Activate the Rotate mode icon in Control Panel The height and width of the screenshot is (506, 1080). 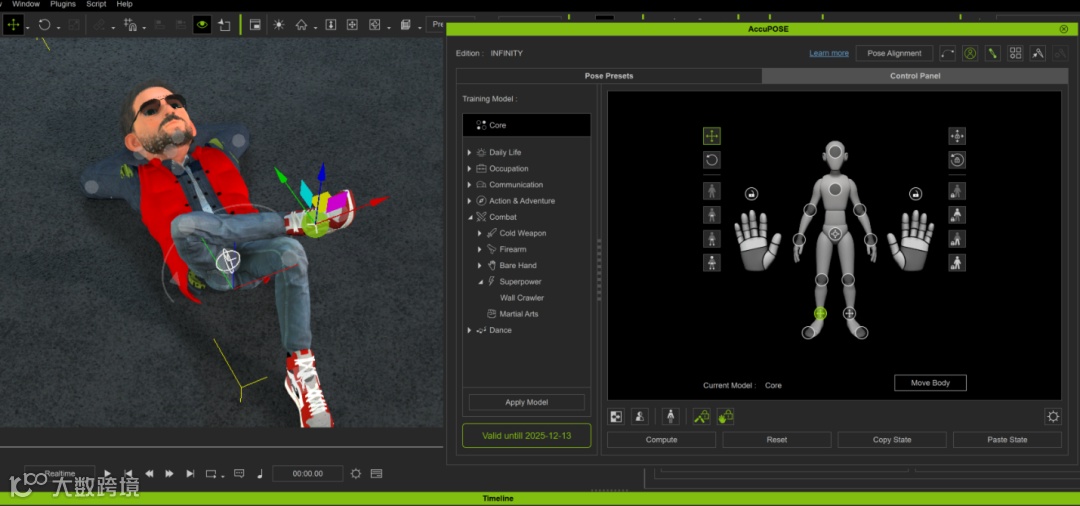712,160
